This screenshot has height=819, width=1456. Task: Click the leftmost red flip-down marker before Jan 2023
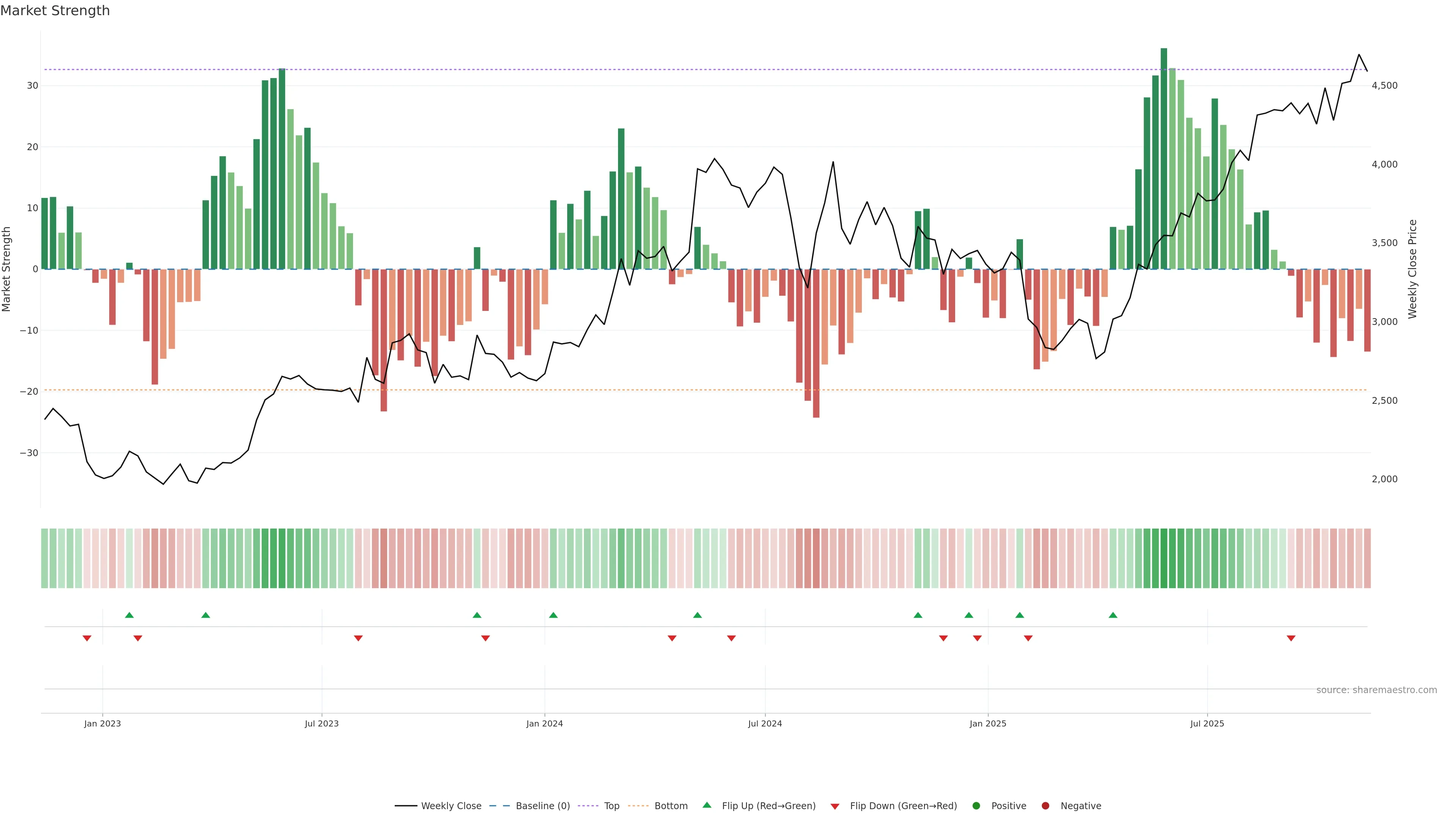click(x=87, y=638)
